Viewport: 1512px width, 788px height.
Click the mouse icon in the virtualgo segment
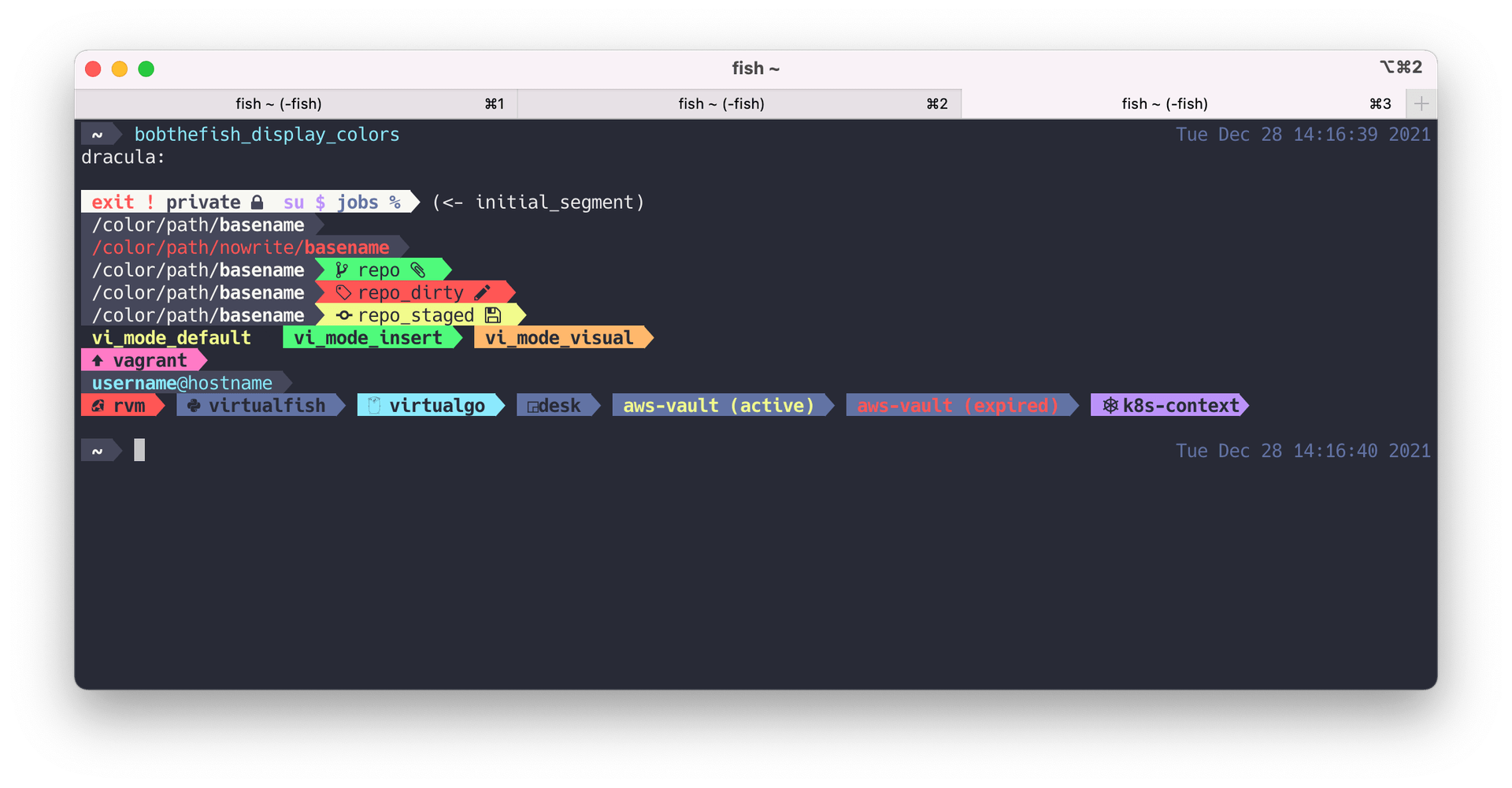tap(372, 405)
